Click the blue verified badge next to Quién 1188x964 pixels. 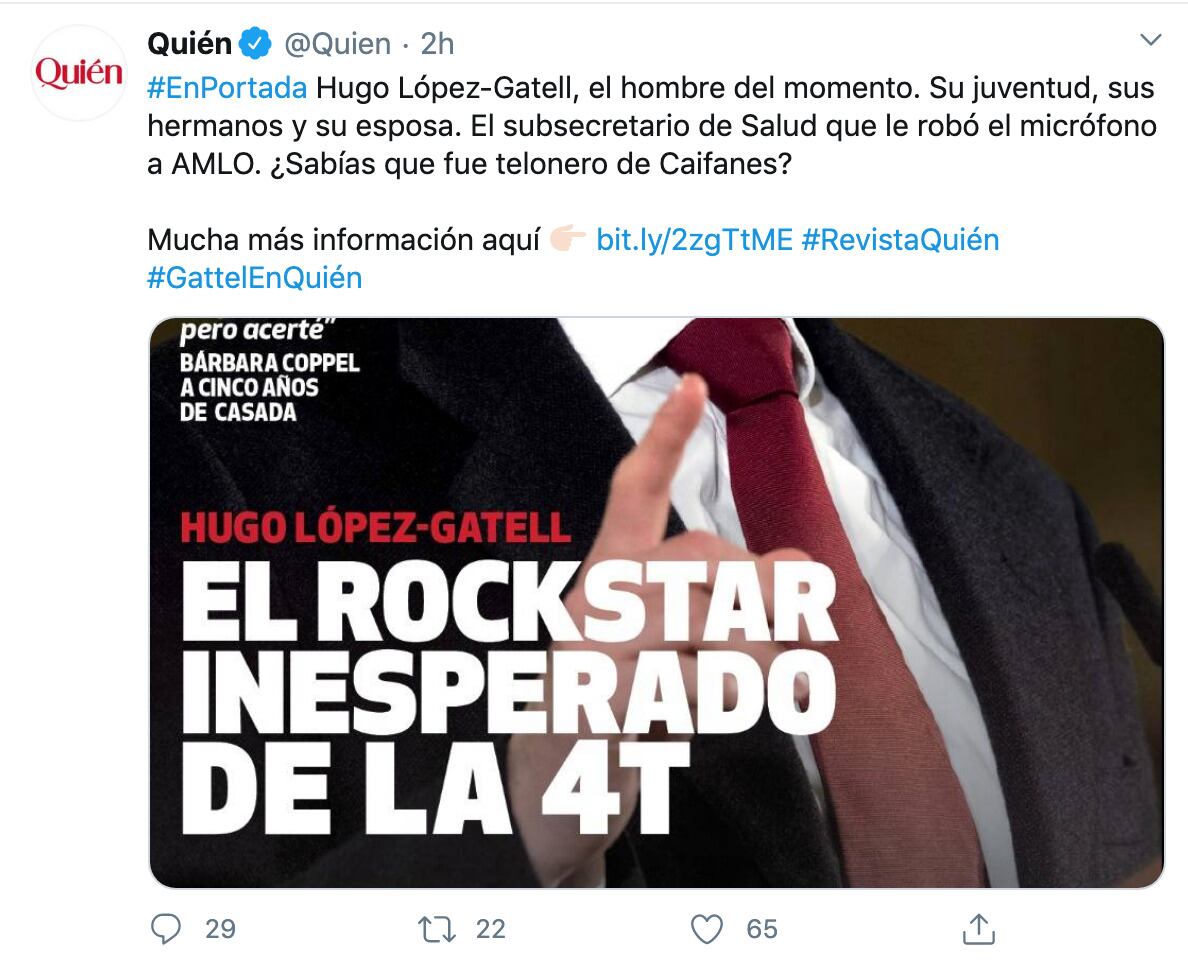pos(255,44)
